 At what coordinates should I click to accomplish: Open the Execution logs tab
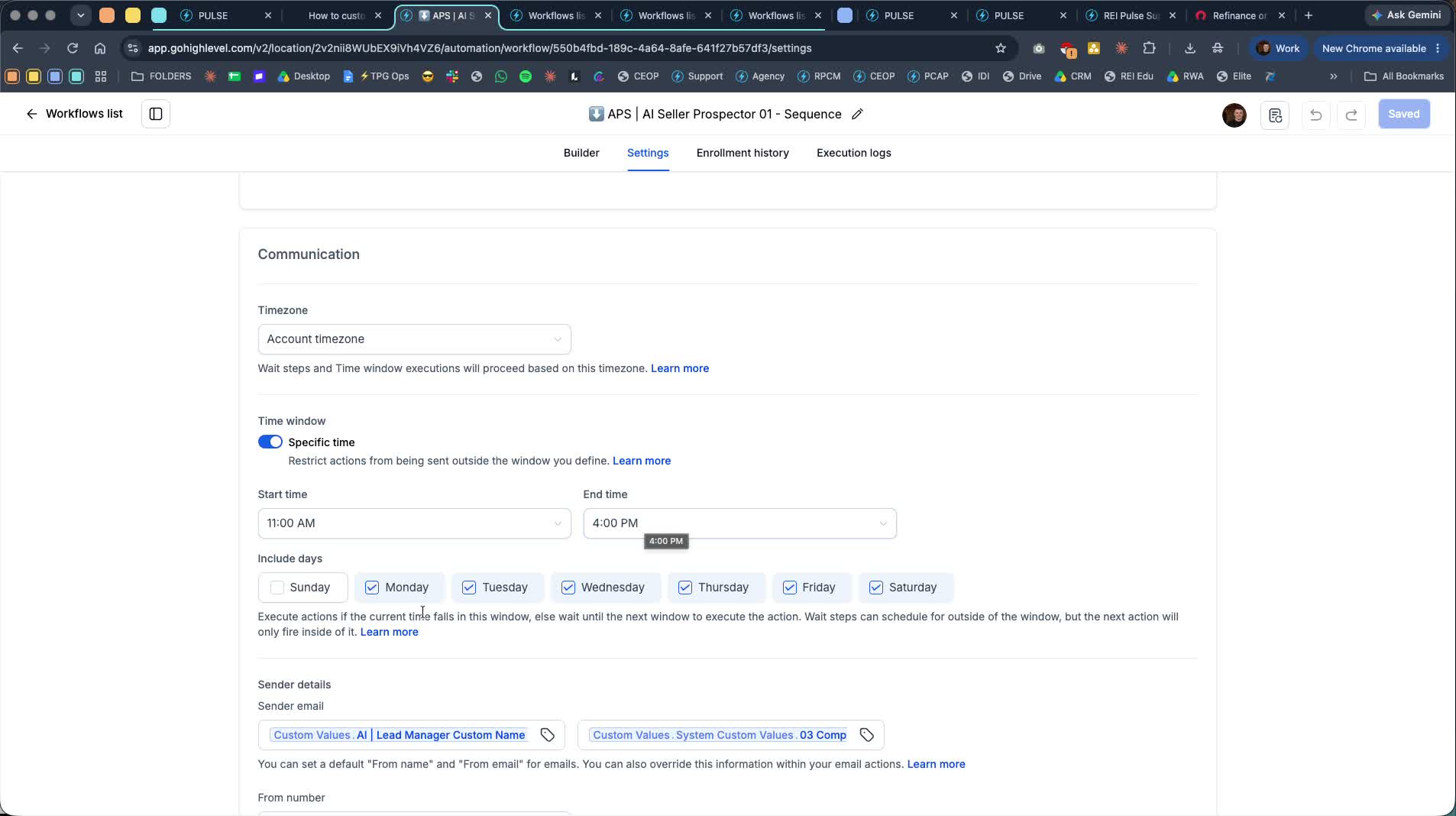coord(854,153)
